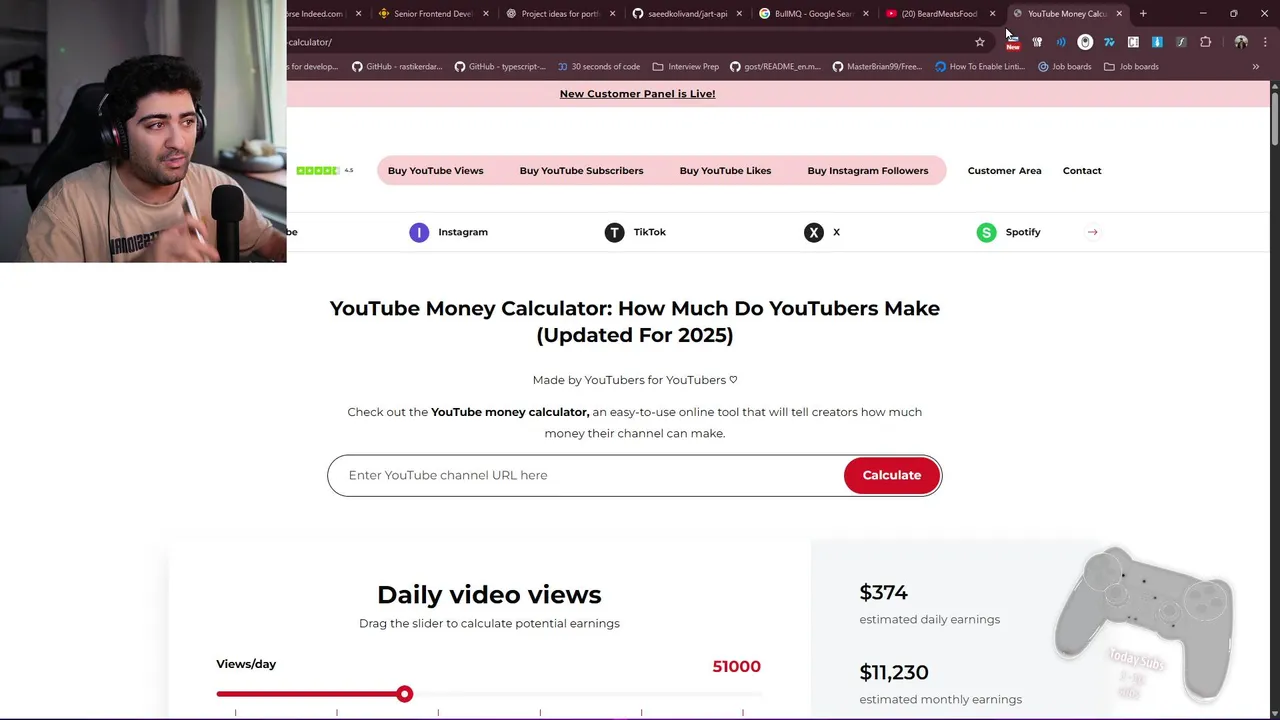Image resolution: width=1280 pixels, height=720 pixels.
Task: Open the gost/README bookmark
Action: coord(775,67)
